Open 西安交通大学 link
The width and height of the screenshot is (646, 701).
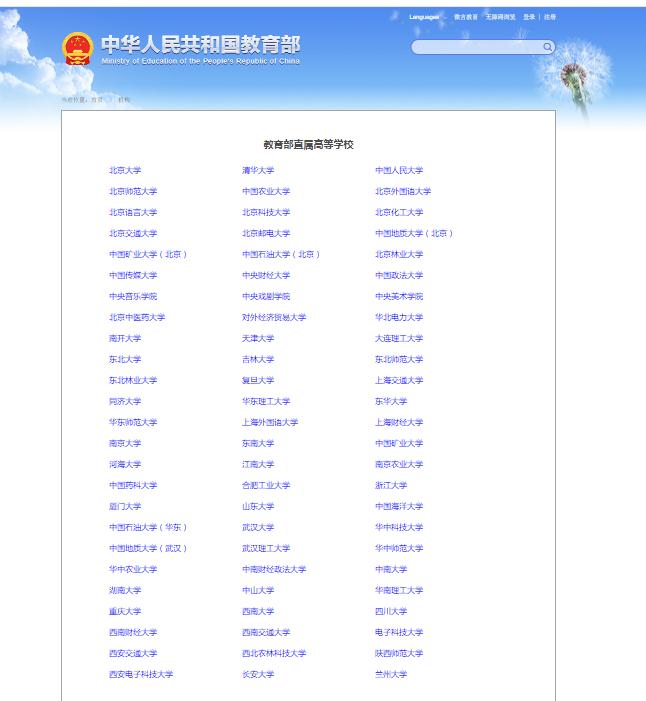133,654
